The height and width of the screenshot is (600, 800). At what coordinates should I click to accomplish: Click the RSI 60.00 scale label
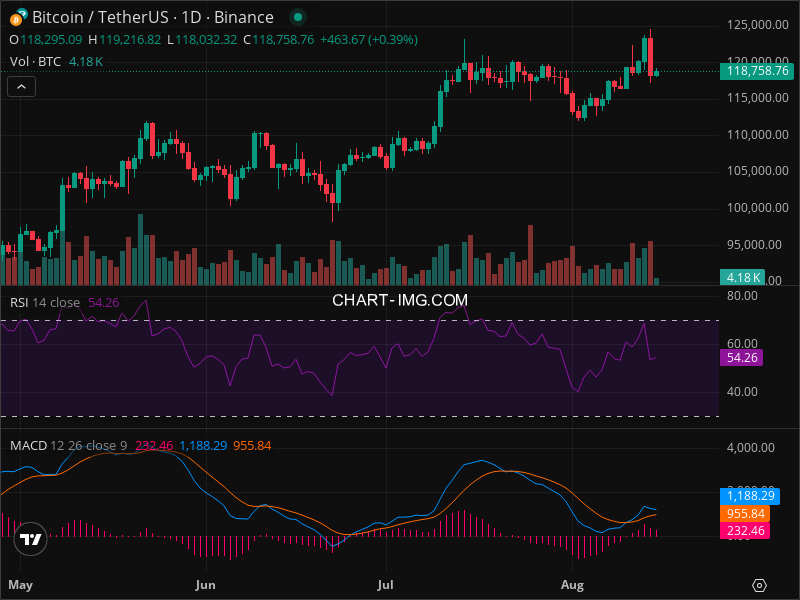pos(742,343)
